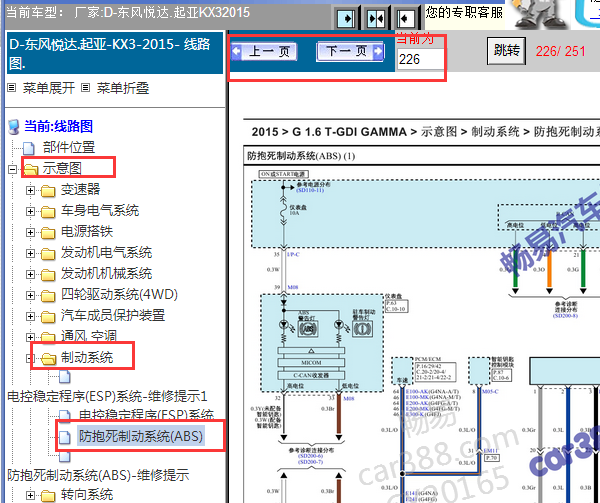The height and width of the screenshot is (503, 600).
Task: Select the 制动系统 tree item
Action: click(87, 357)
